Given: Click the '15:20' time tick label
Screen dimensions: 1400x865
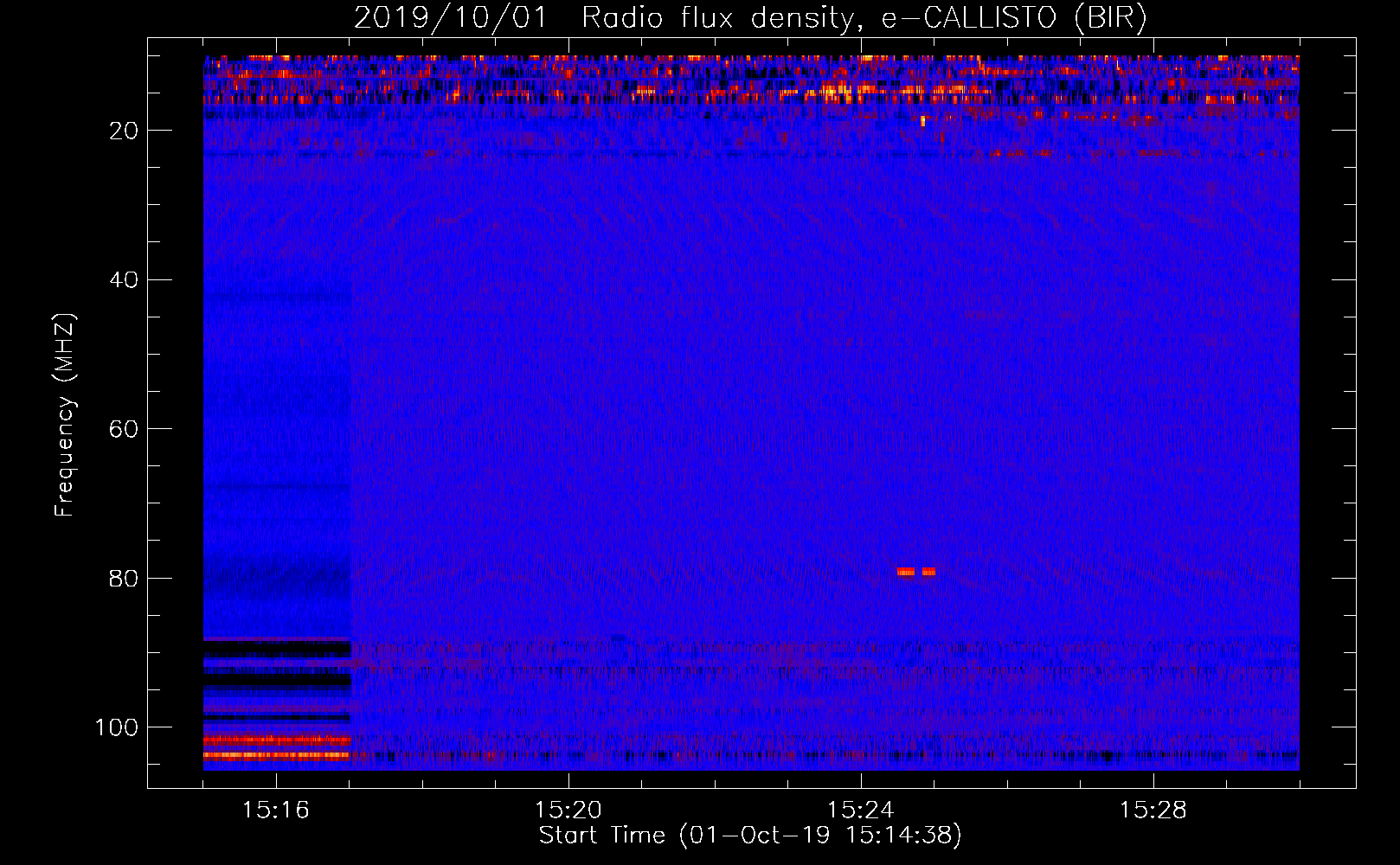Looking at the screenshot, I should click(568, 810).
